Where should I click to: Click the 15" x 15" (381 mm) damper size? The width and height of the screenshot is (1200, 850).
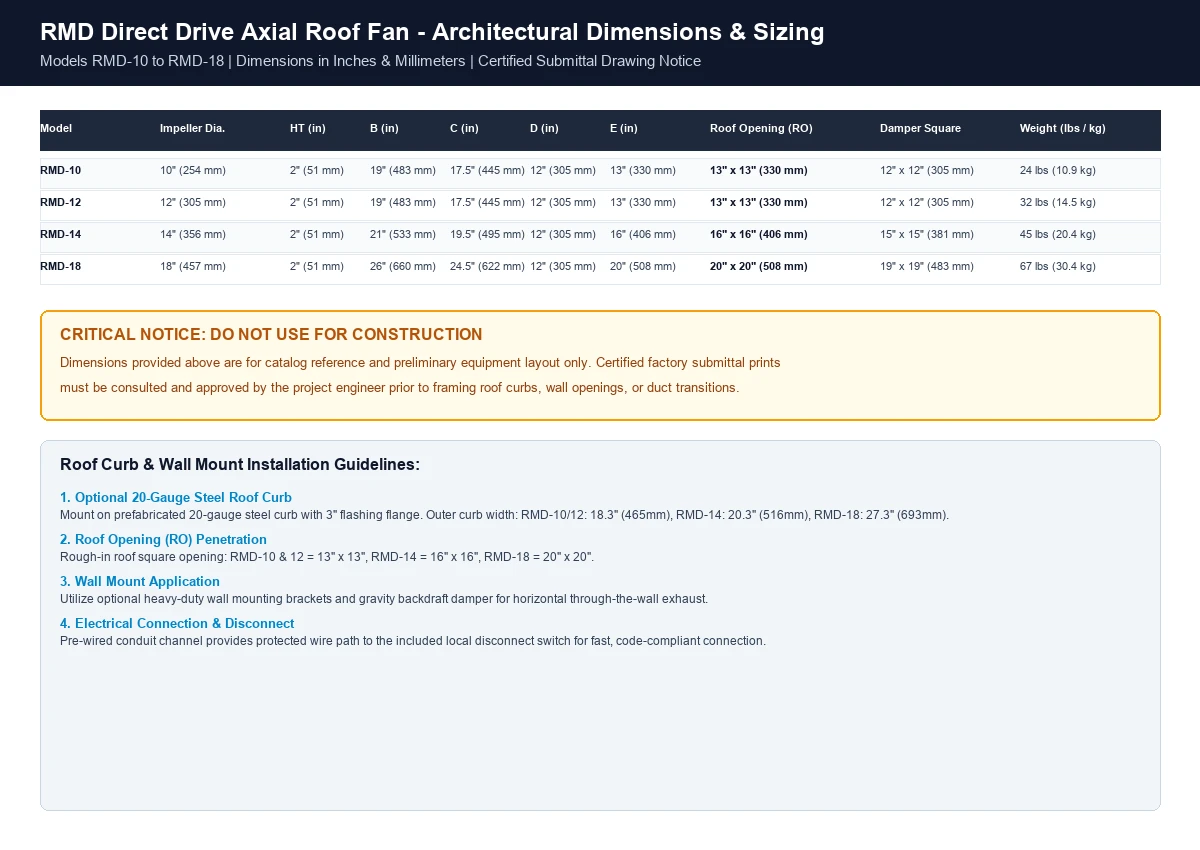pyautogui.click(x=927, y=235)
